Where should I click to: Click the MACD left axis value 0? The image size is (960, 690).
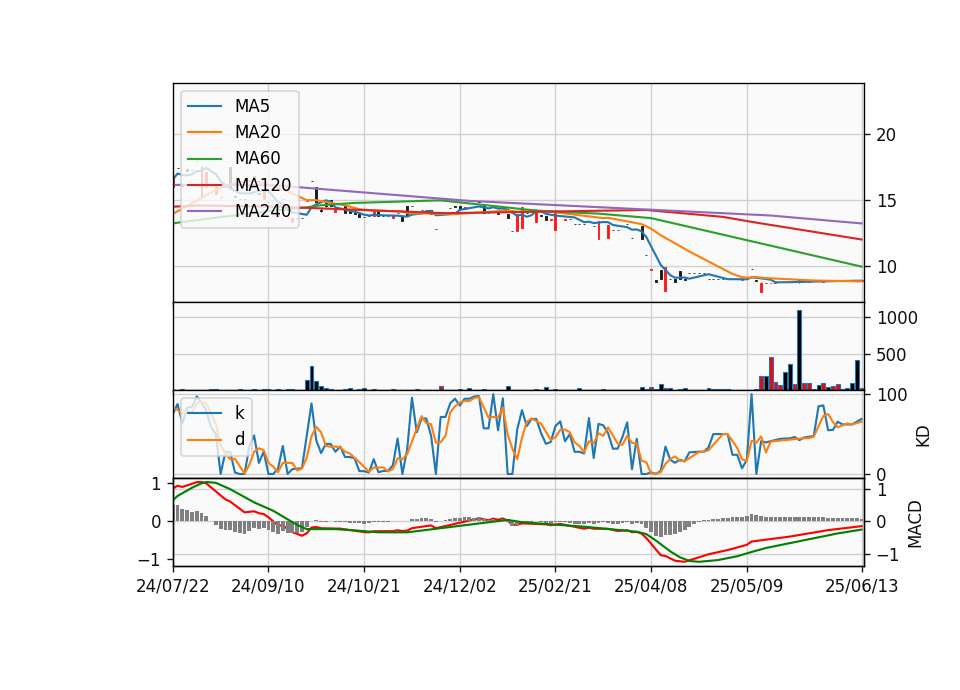coord(156,522)
